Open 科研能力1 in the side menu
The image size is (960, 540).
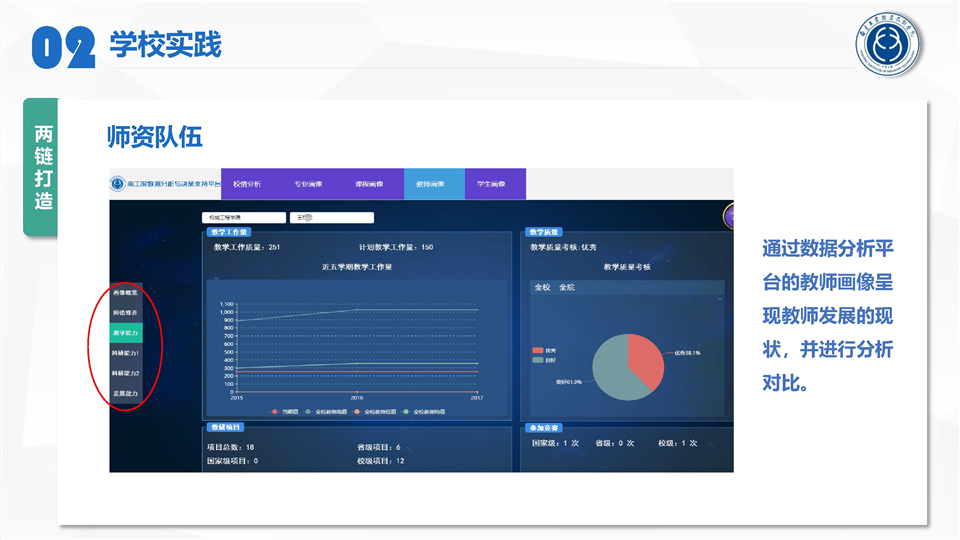click(x=126, y=353)
